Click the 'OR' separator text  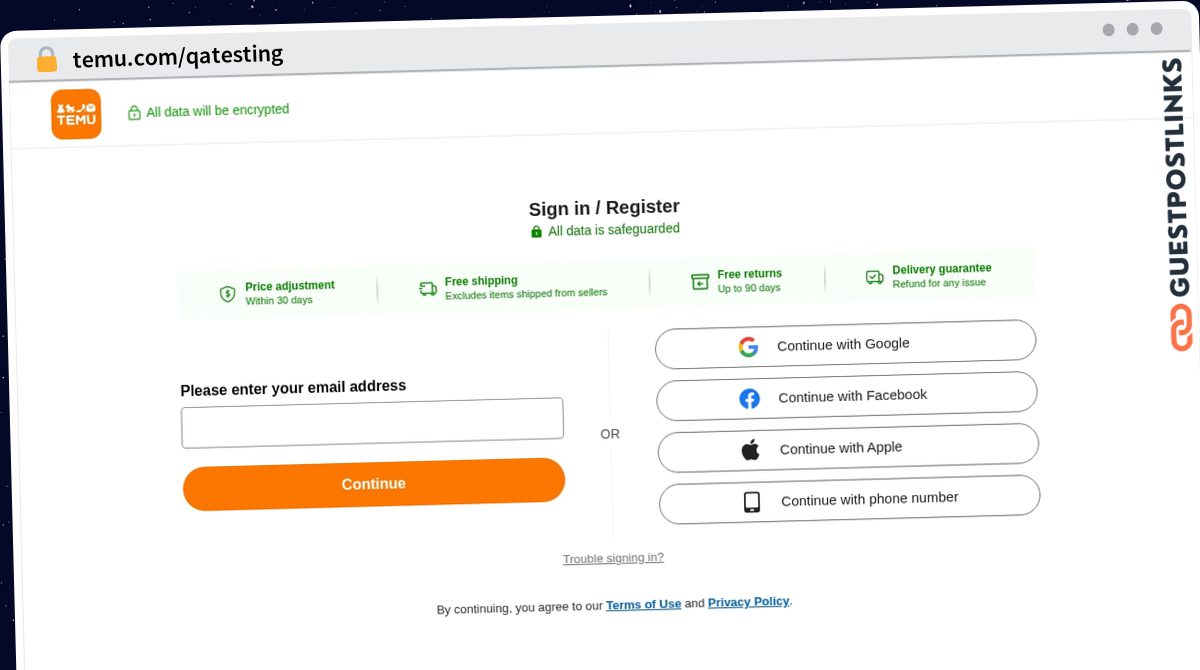[x=610, y=434]
